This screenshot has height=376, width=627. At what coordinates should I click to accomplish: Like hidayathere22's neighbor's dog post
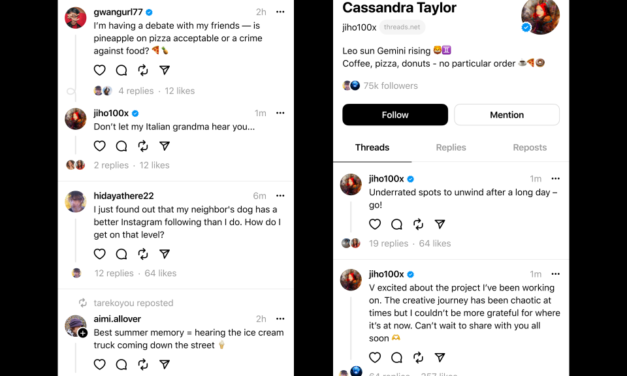pos(100,254)
